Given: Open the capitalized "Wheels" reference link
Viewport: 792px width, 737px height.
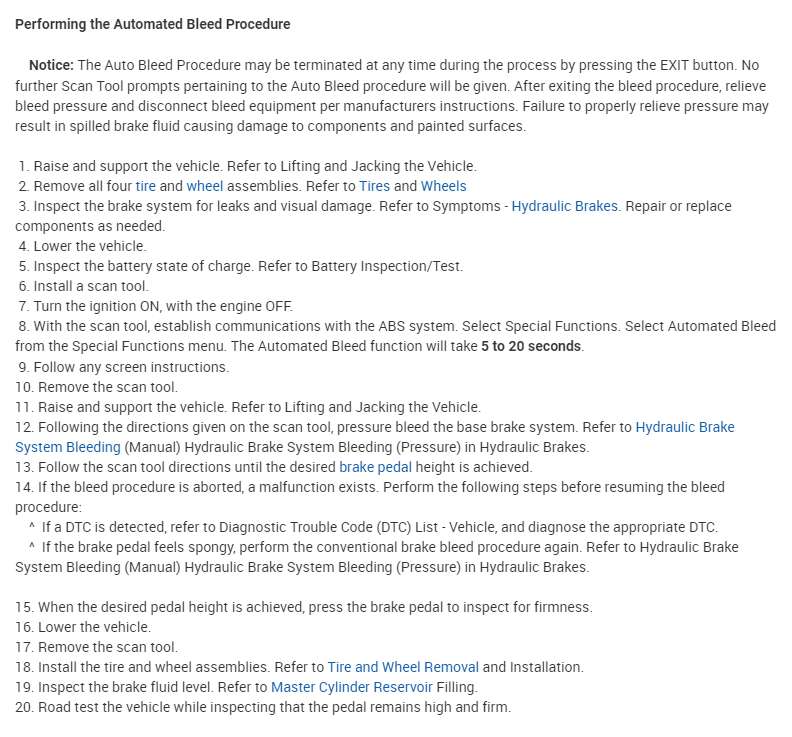Looking at the screenshot, I should tap(443, 186).
